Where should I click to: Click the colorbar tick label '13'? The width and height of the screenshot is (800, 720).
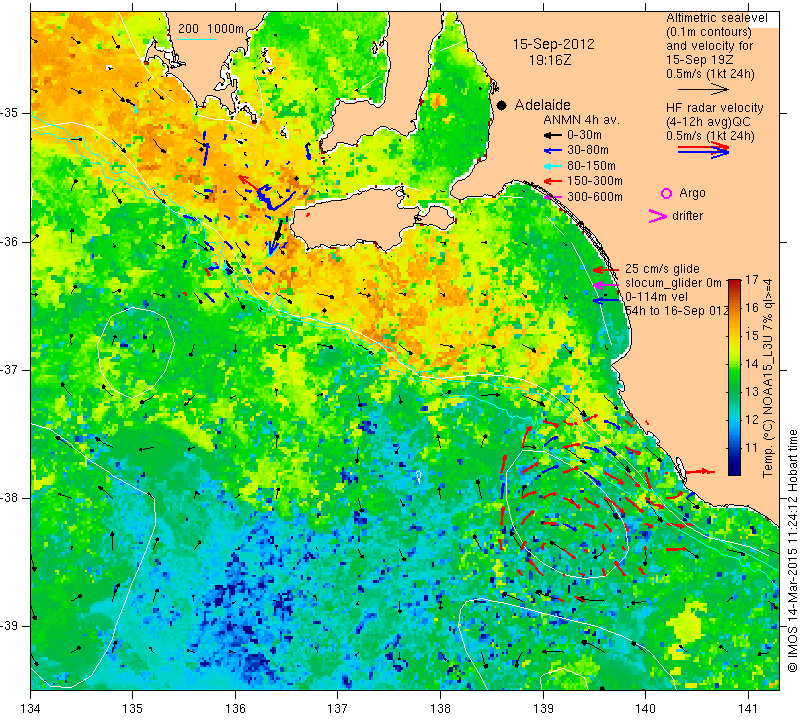[x=752, y=392]
